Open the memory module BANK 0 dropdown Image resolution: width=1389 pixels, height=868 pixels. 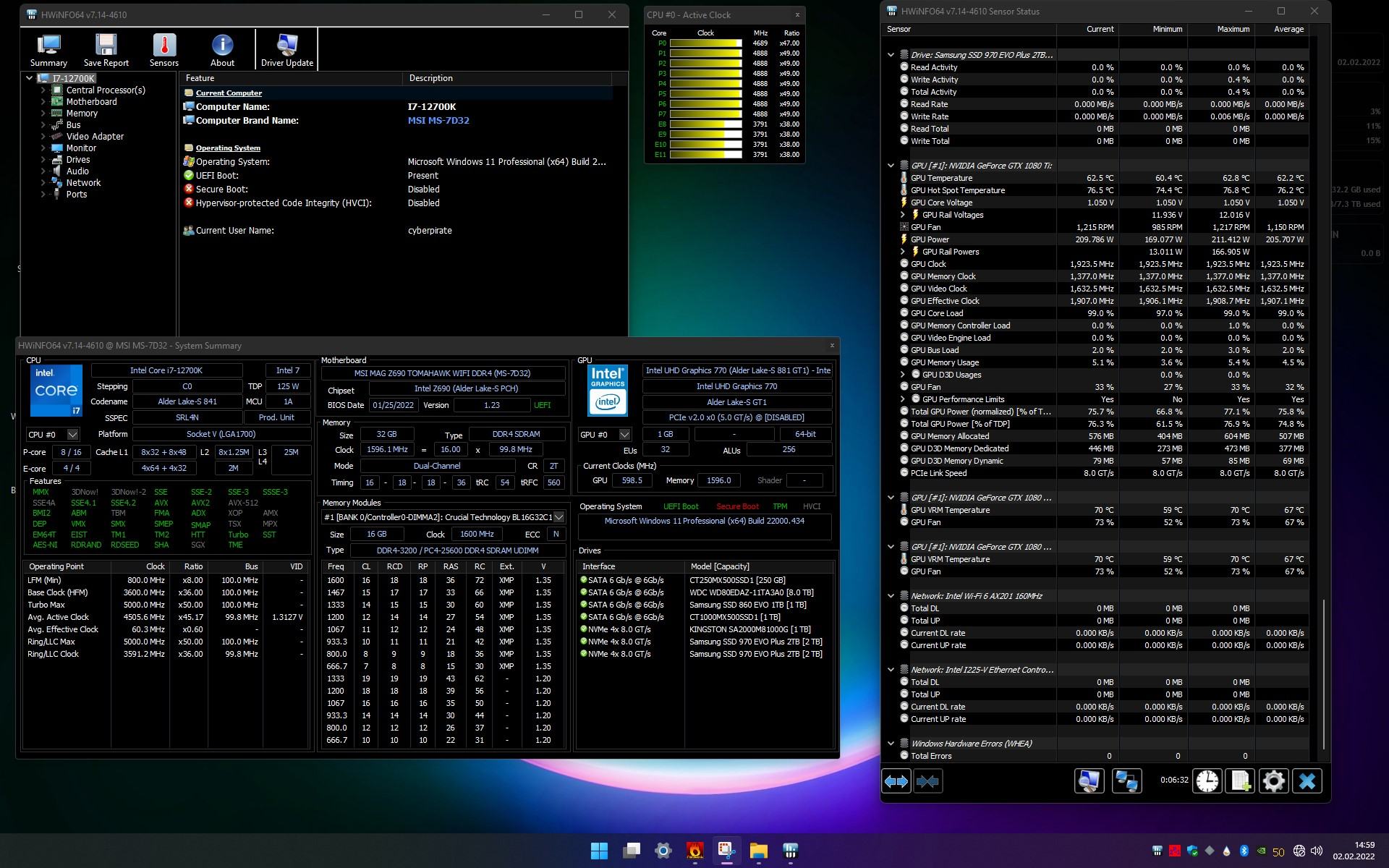click(558, 517)
